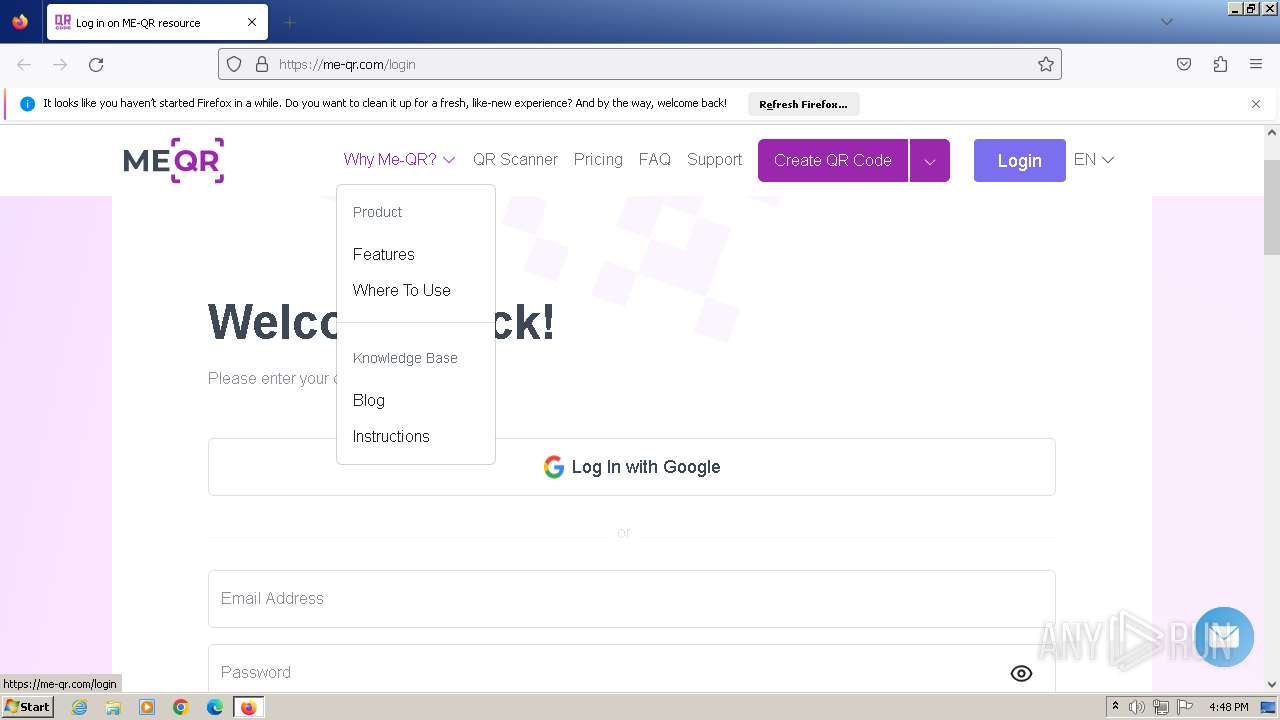This screenshot has width=1280, height=720.
Task: Dismiss the Firefox refresh notification bar
Action: tap(1256, 104)
